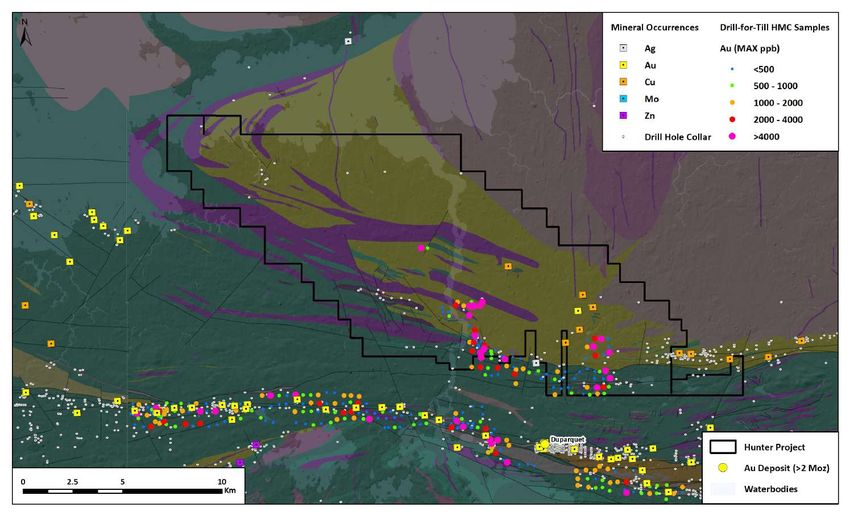Click the scale bar graphic
The width and height of the screenshot is (850, 516).
123,492
